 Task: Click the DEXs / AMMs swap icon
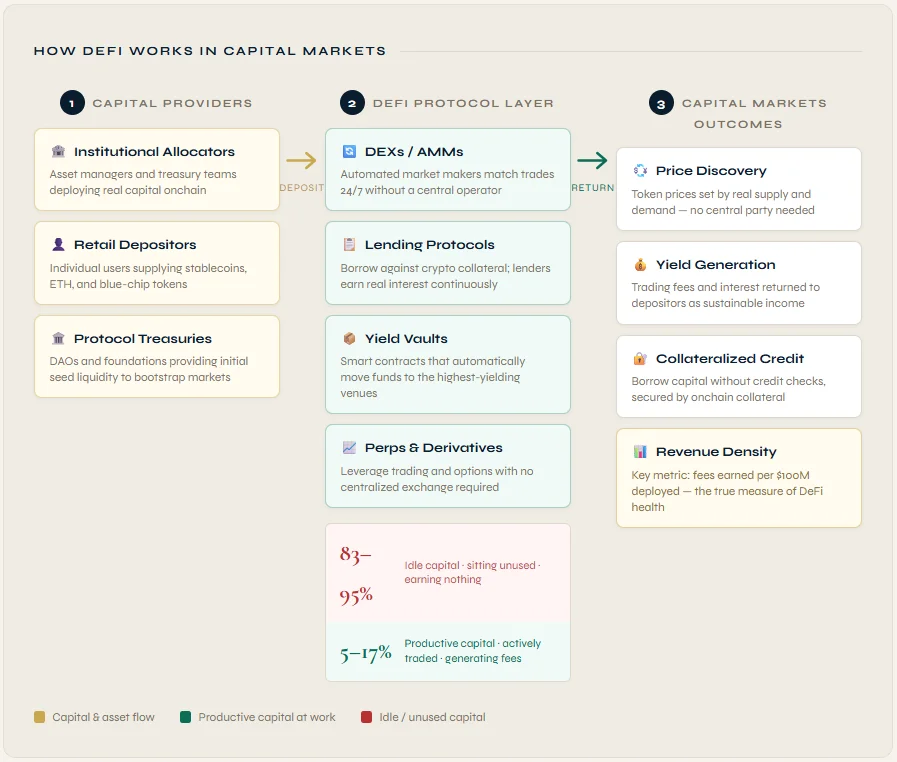click(349, 152)
